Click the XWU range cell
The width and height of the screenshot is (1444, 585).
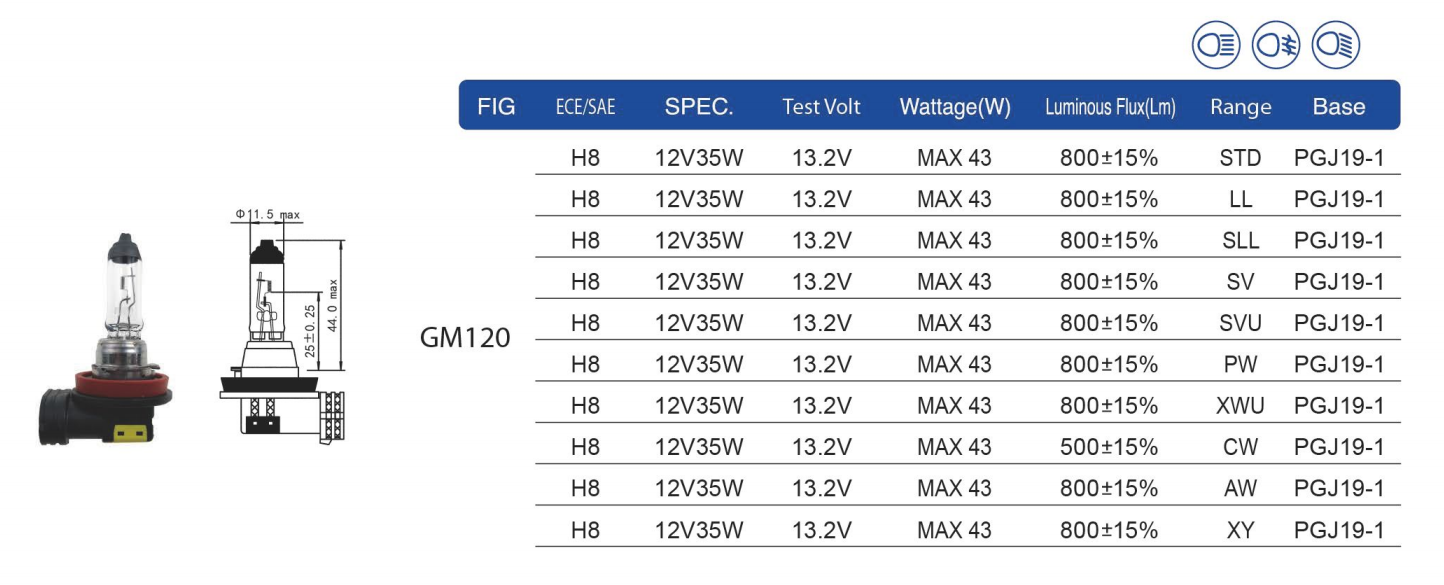(x=1241, y=405)
